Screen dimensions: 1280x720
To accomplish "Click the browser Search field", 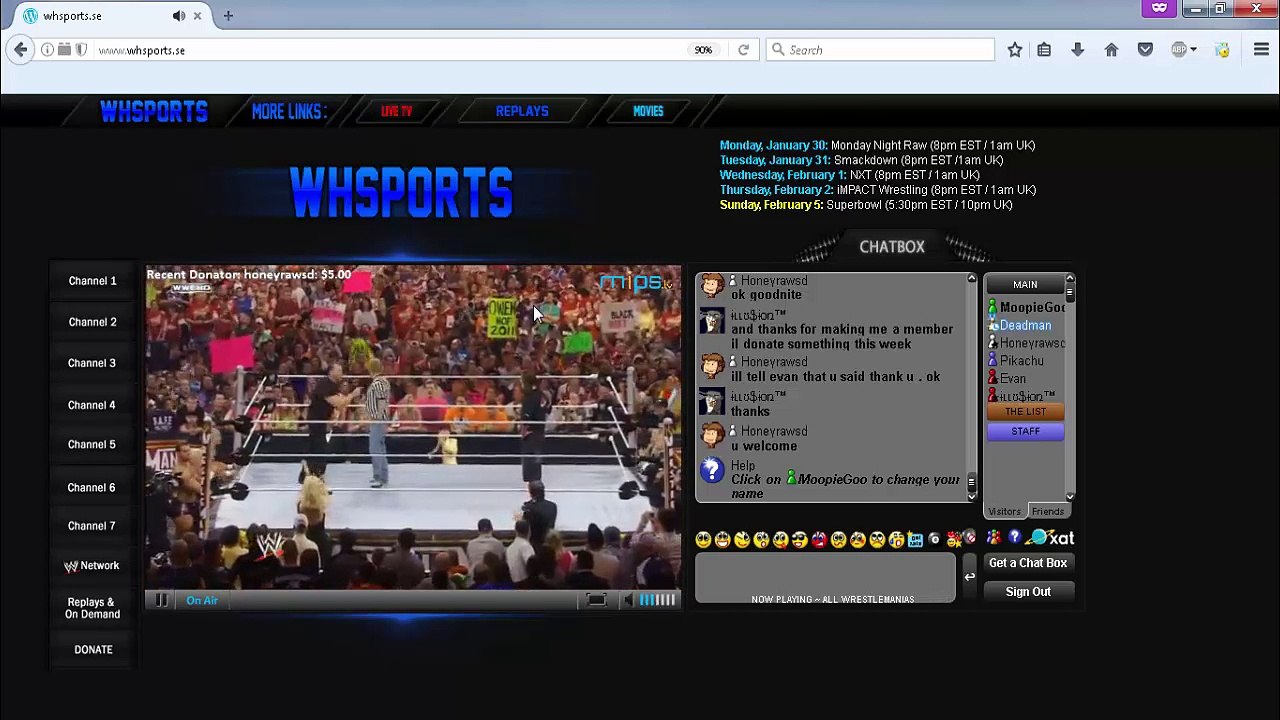I will pos(880,50).
